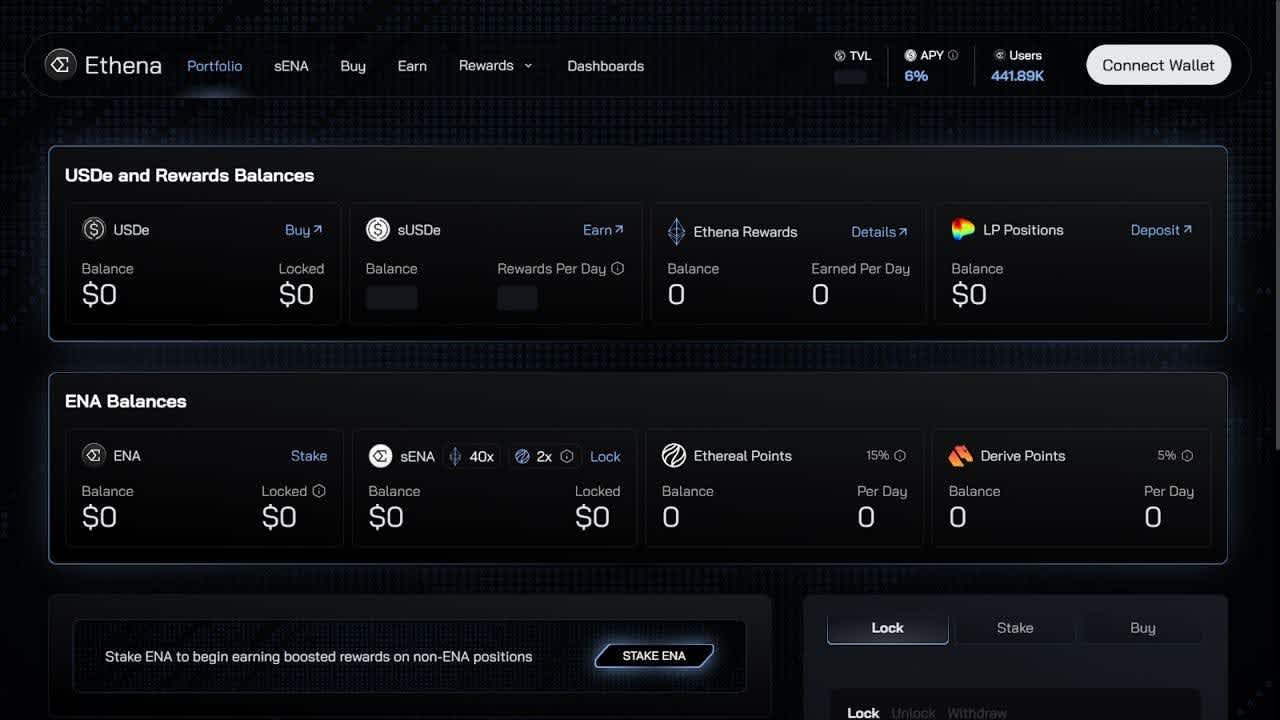
Task: Follow the sUSDe Earn link
Action: [603, 230]
